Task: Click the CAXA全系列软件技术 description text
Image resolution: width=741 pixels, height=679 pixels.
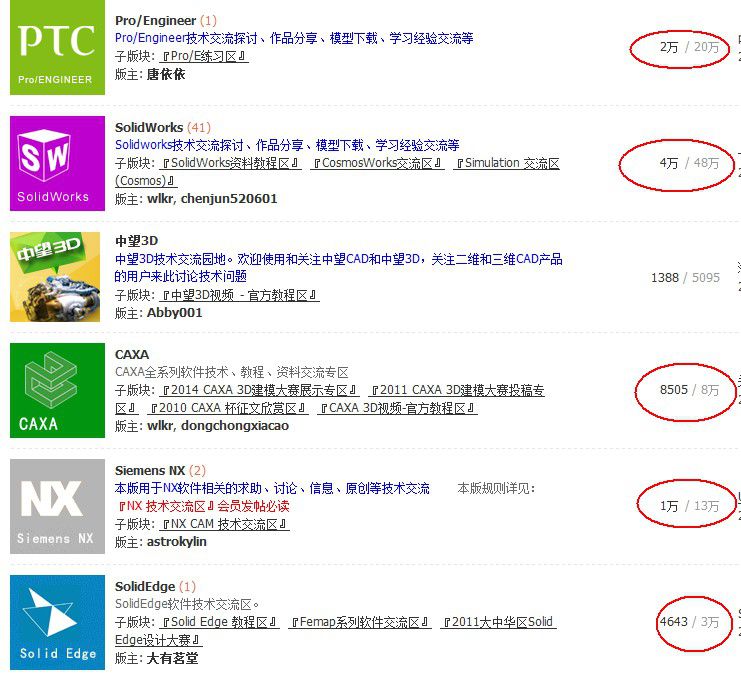Action: tap(232, 372)
